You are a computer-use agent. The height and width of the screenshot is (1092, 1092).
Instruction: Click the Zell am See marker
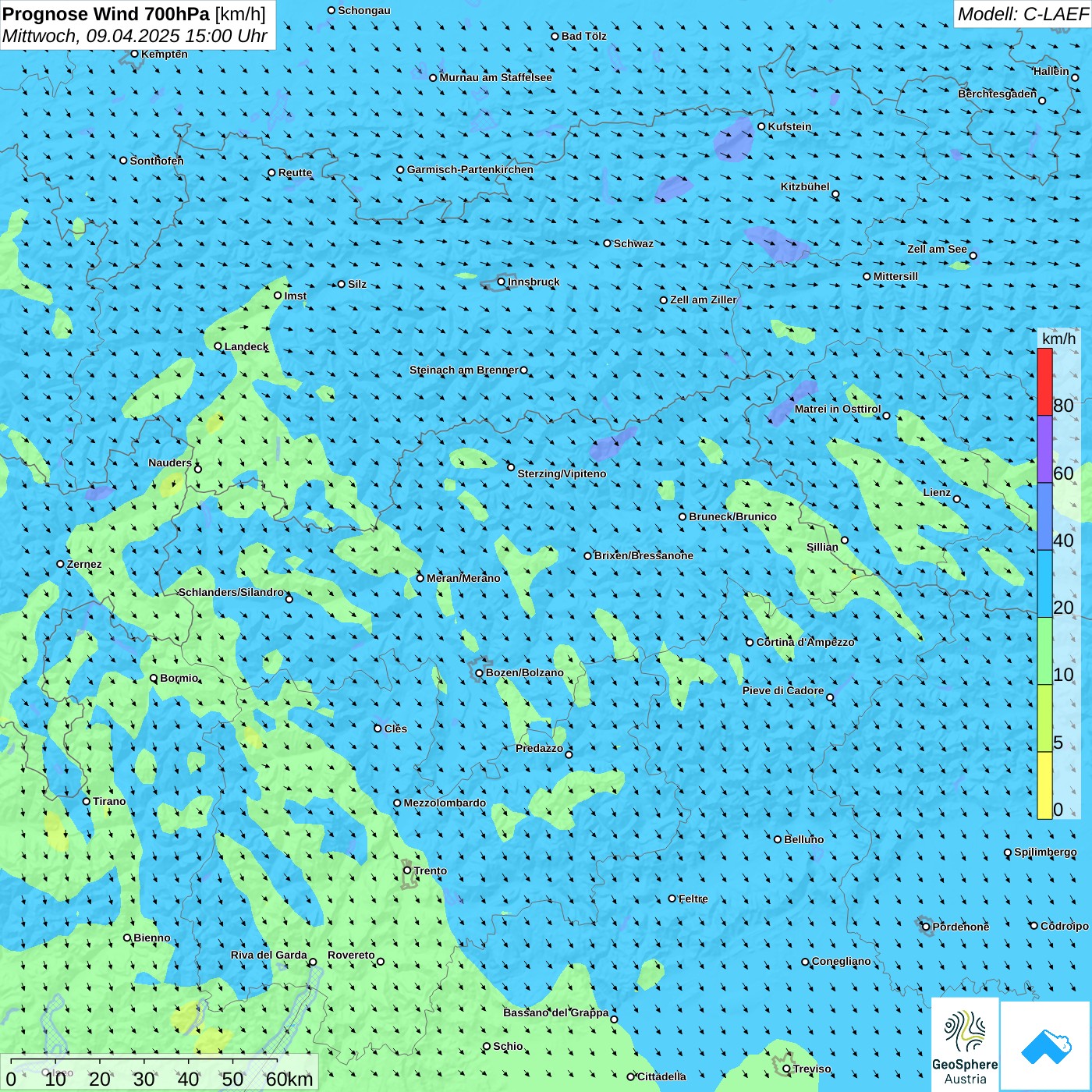[x=973, y=255]
